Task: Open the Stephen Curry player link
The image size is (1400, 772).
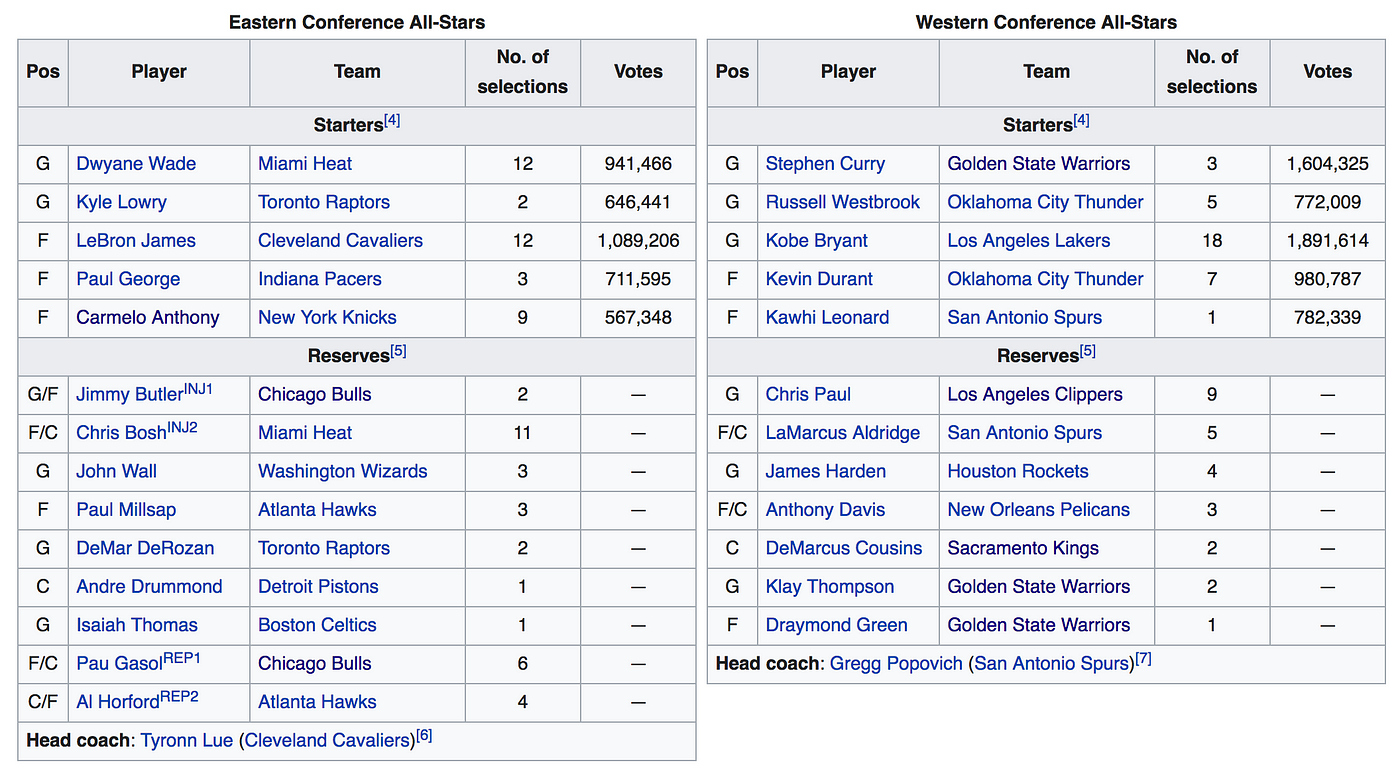Action: tap(825, 164)
